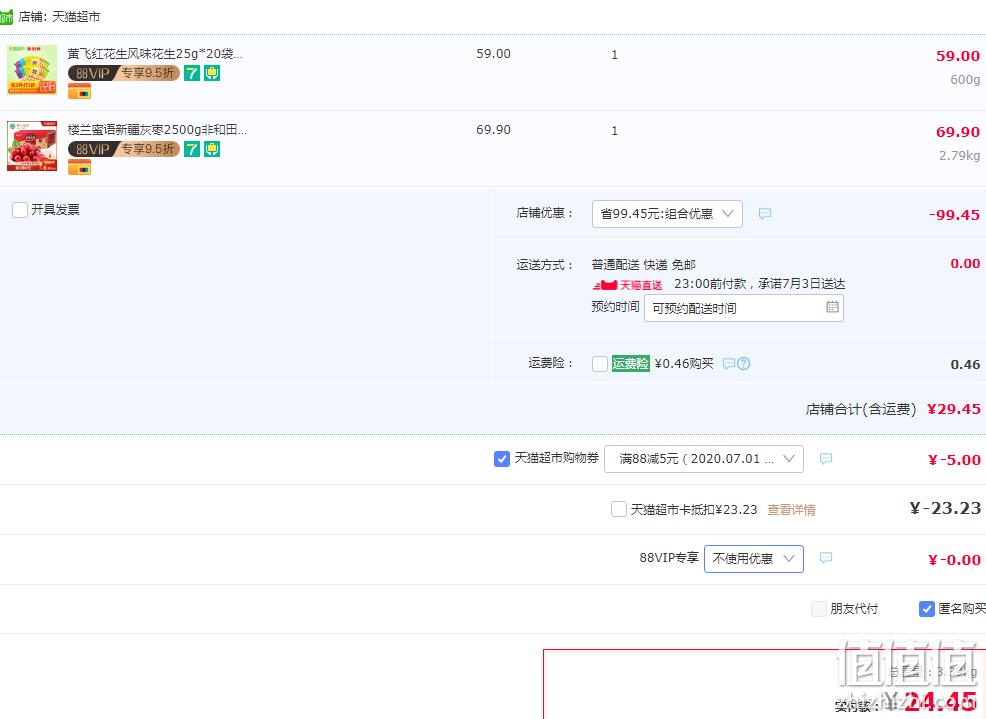Click the comment icon beside 满88减5元
The image size is (986, 719).
click(x=826, y=459)
